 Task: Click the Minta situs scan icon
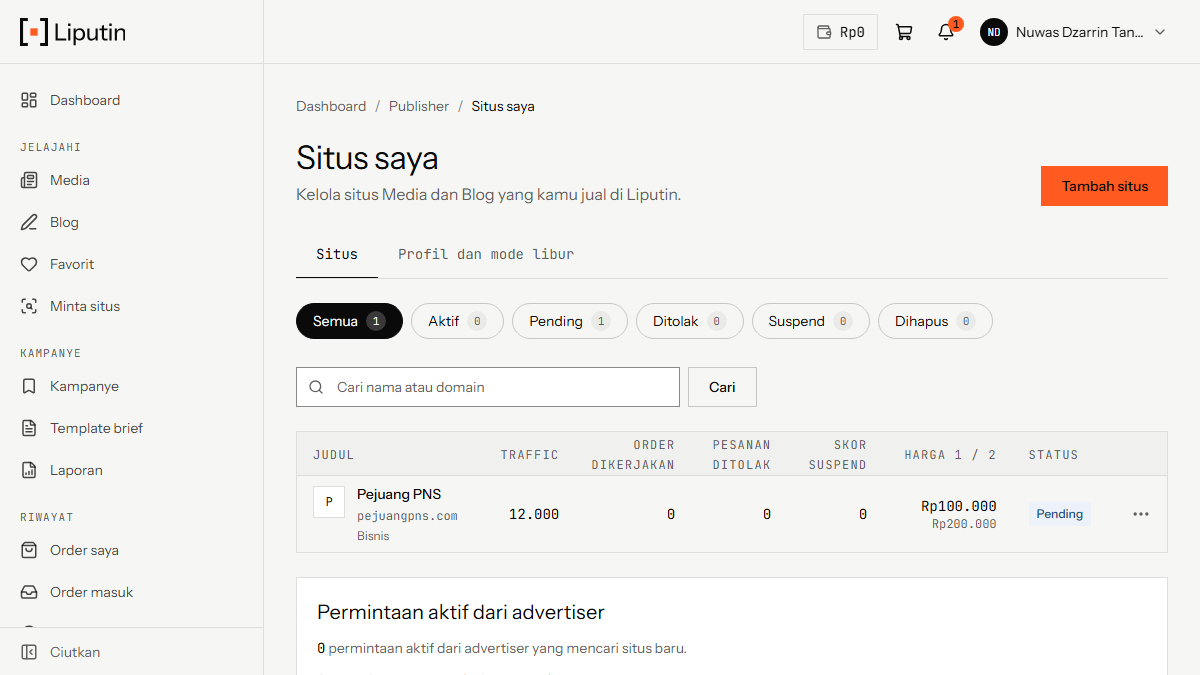pyautogui.click(x=29, y=306)
